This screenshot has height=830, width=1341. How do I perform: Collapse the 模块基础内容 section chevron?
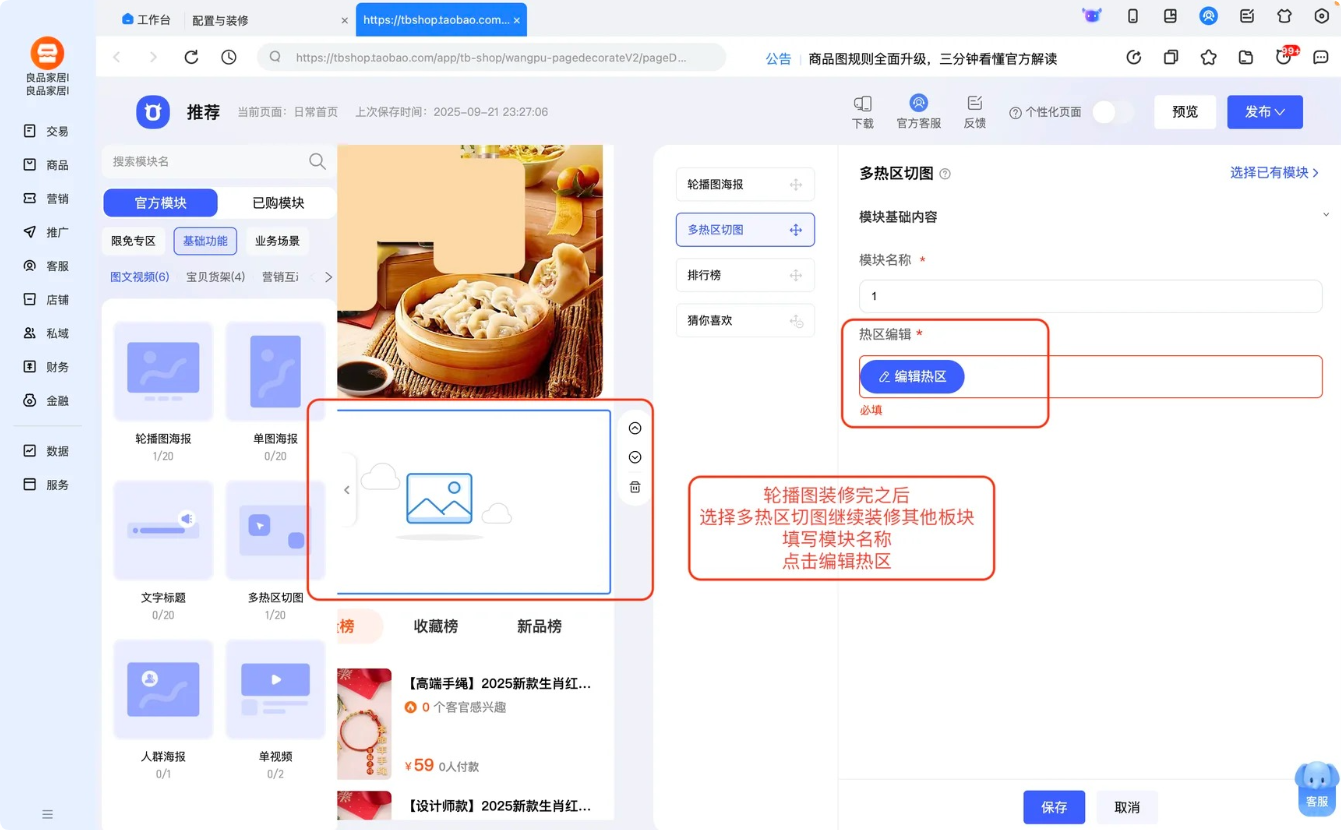click(1326, 215)
